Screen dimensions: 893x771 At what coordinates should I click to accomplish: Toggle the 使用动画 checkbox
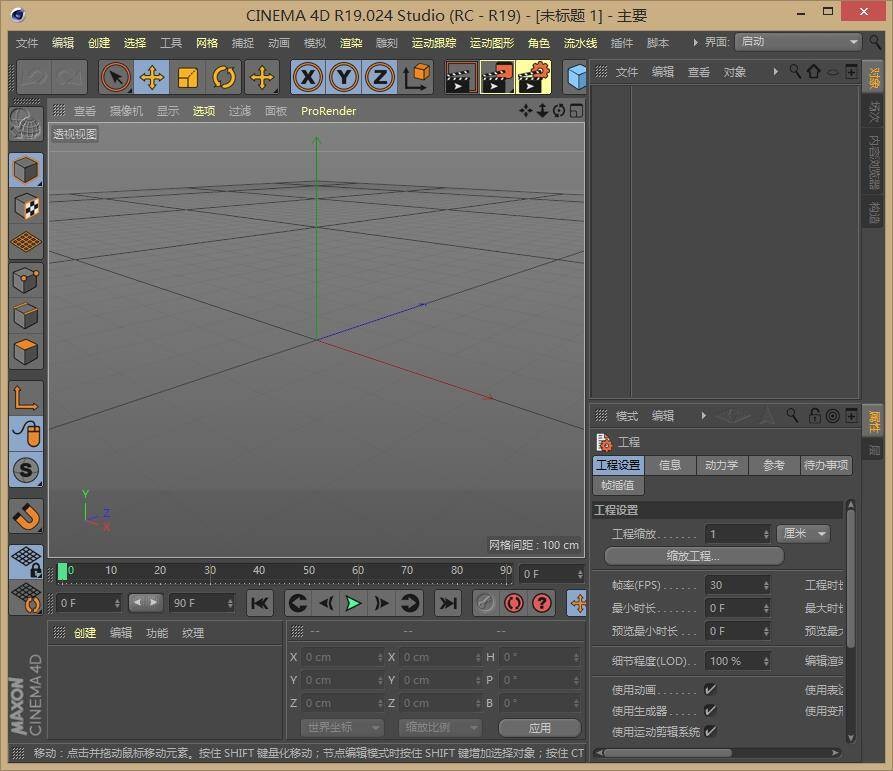[x=710, y=690]
